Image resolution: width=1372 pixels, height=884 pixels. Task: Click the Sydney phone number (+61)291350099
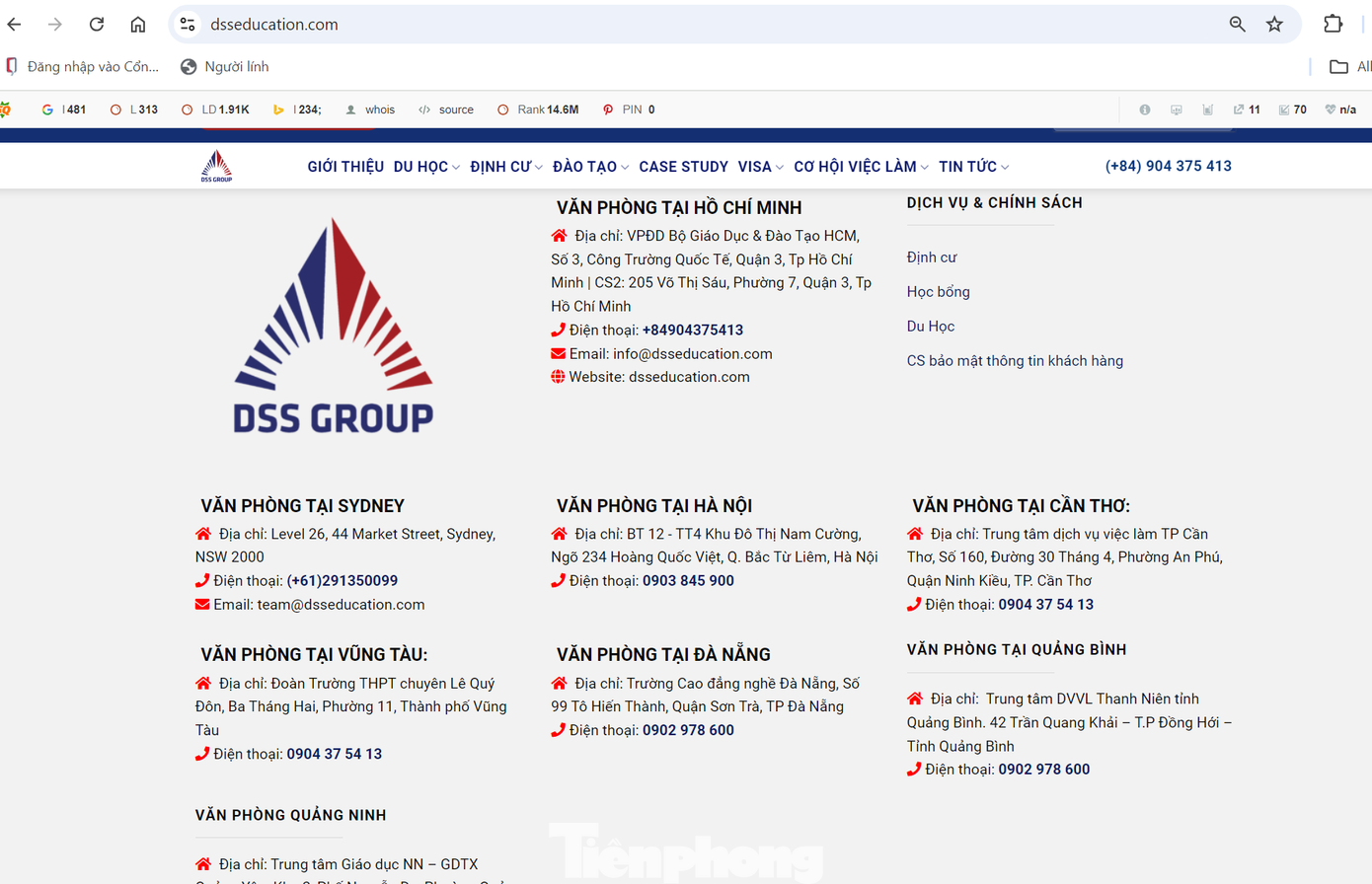click(x=343, y=581)
